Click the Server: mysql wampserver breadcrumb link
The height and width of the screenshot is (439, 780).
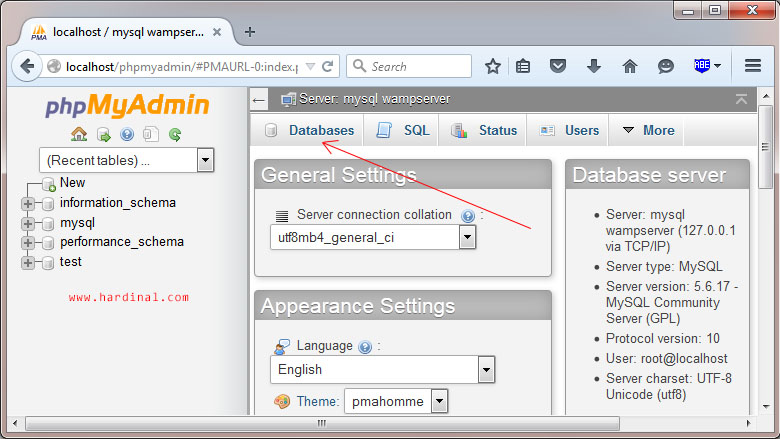pos(375,99)
